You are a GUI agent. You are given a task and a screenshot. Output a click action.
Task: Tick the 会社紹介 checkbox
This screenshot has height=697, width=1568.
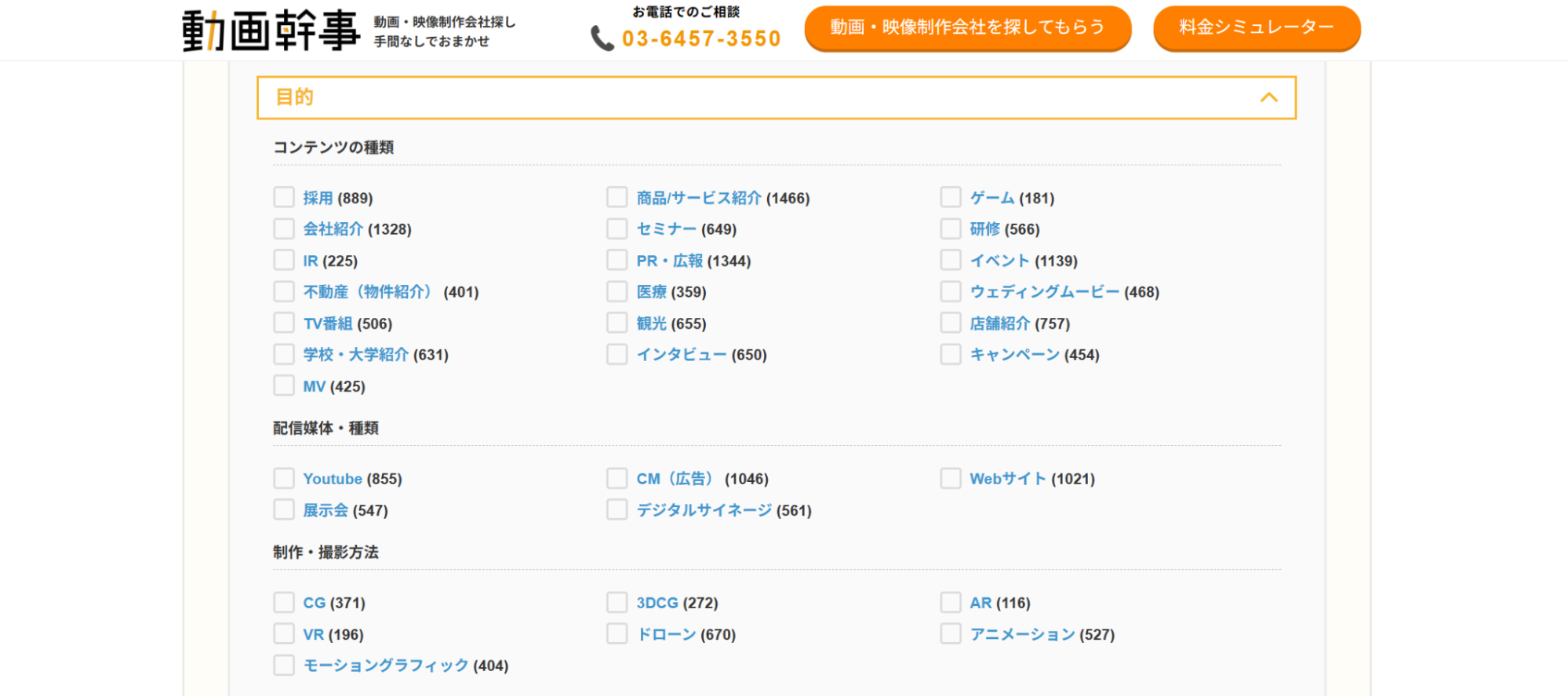(284, 228)
